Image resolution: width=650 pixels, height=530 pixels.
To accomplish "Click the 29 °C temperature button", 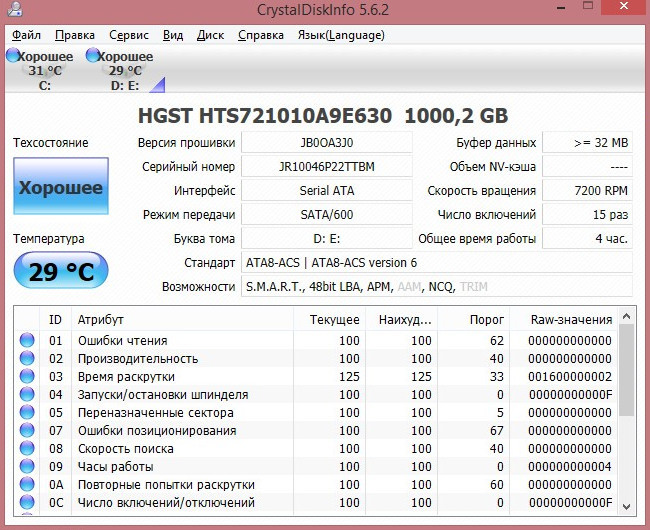I will point(61,271).
